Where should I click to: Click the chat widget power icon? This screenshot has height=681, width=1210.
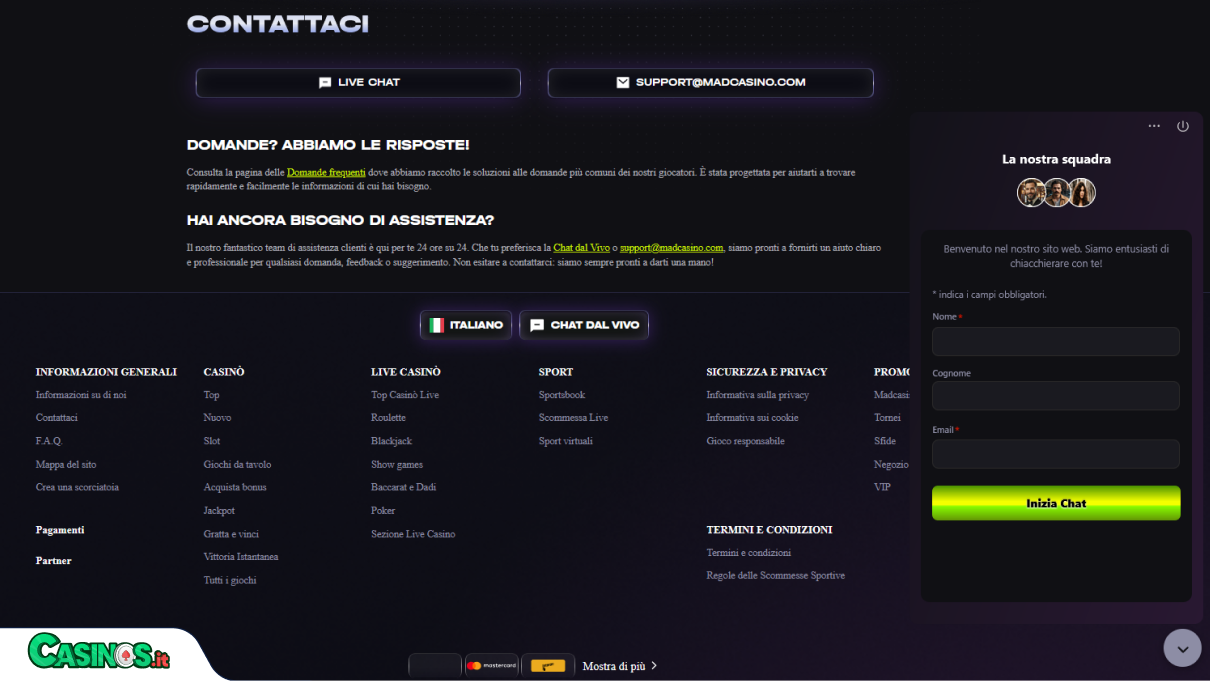(x=1183, y=126)
